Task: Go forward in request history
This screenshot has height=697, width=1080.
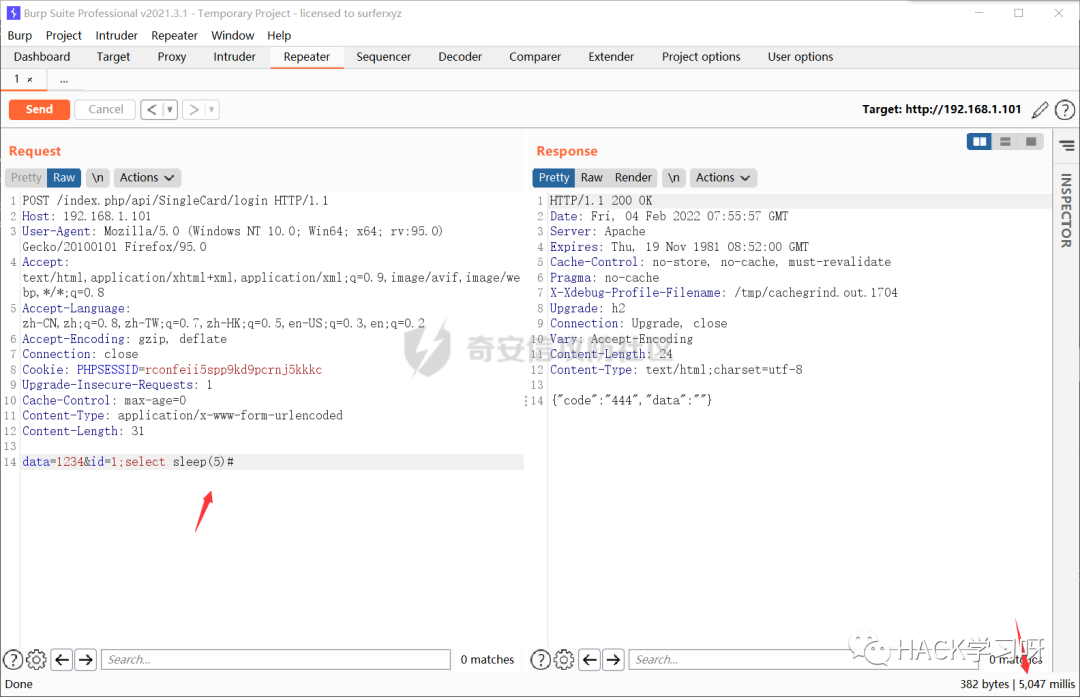Action: (x=194, y=110)
